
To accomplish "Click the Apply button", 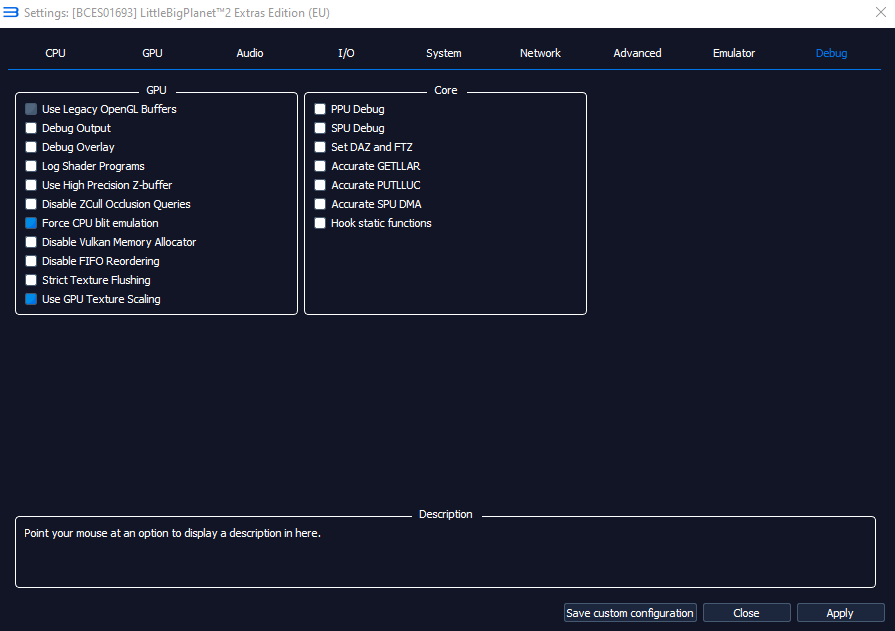I will coord(840,613).
